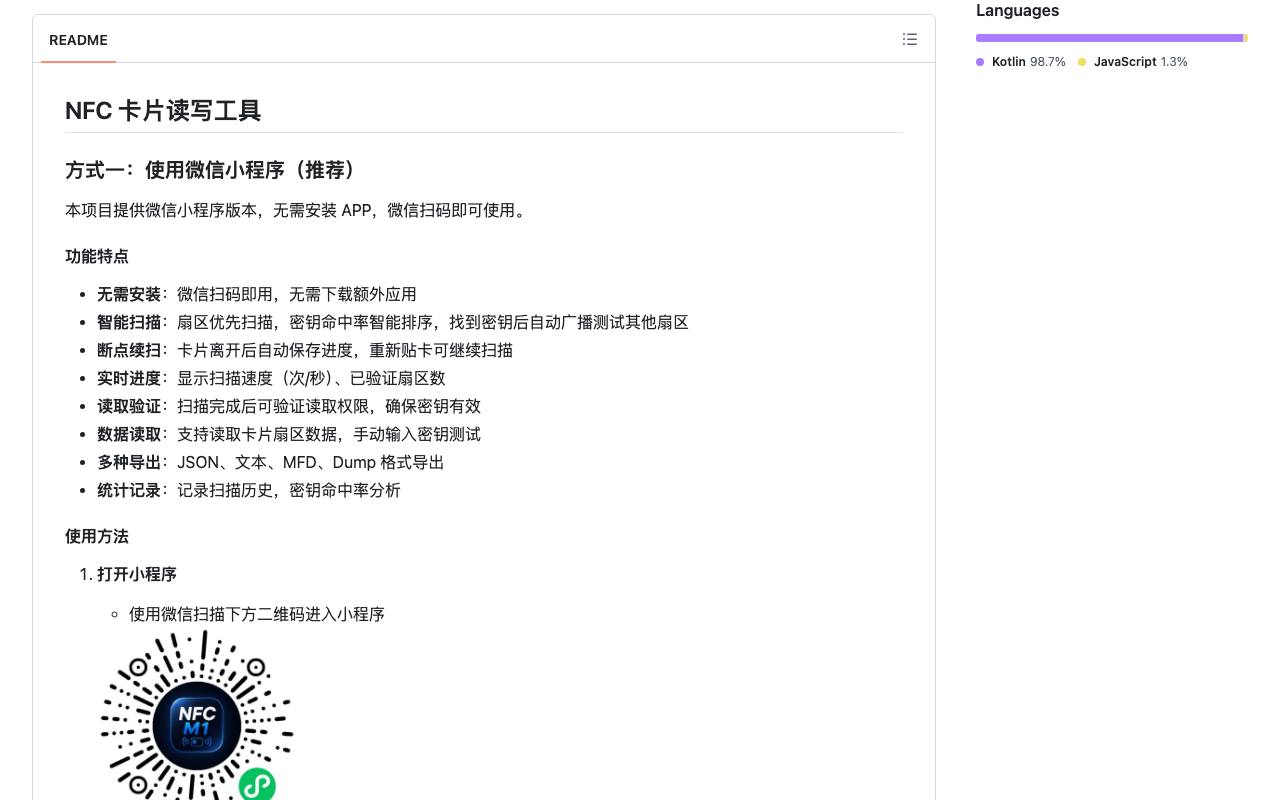Viewport: 1280px width, 800px height.
Task: Click the line "使用微信扫描下方二维码进入小程序"
Action: coord(257,614)
